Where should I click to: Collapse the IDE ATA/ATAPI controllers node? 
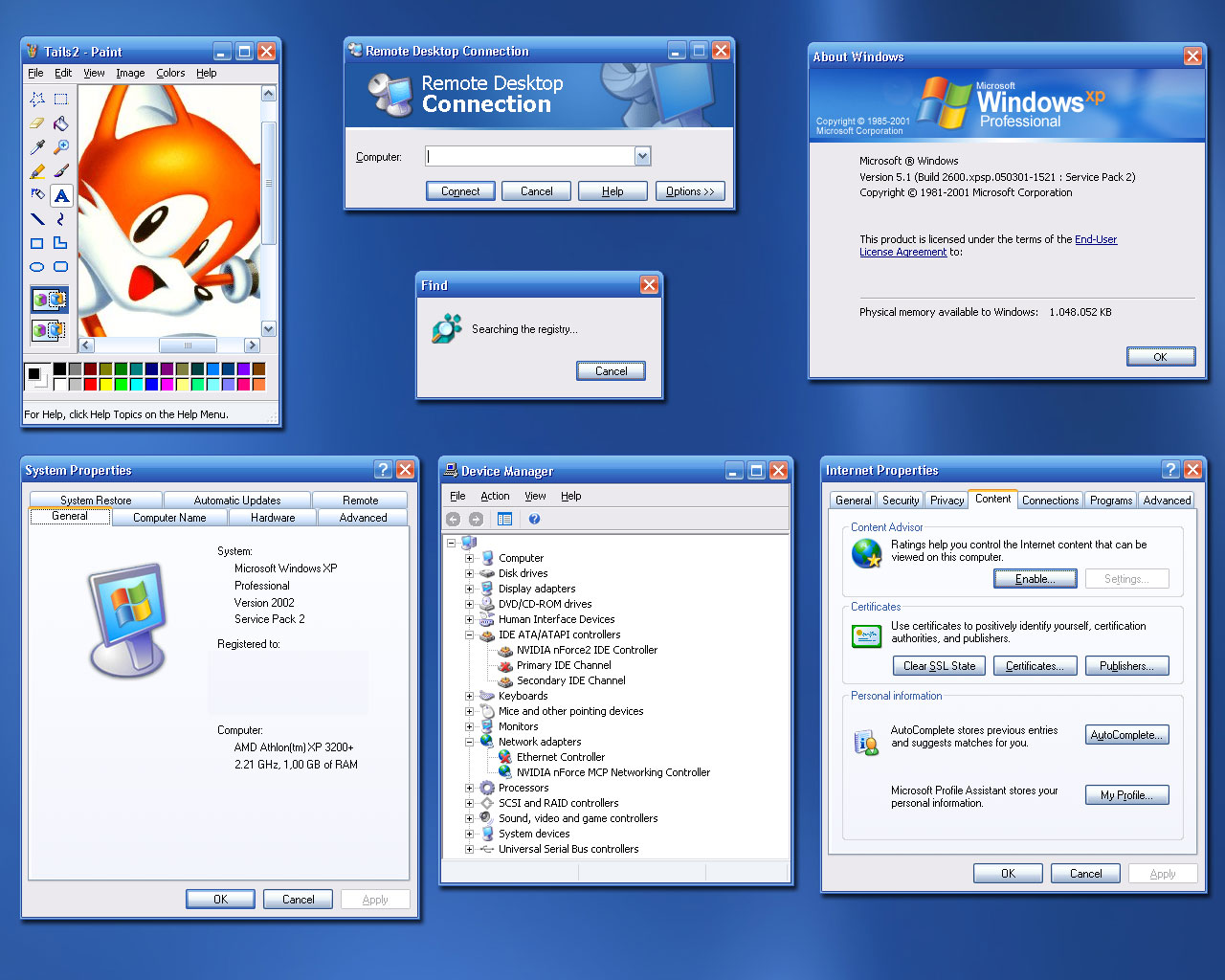[469, 635]
